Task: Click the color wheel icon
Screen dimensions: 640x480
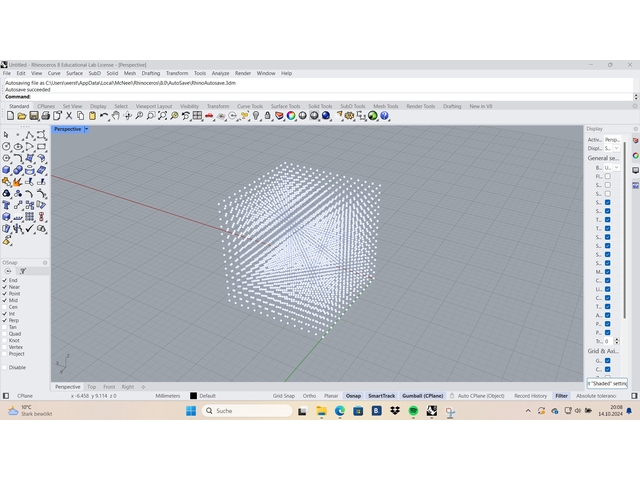Action: point(291,116)
